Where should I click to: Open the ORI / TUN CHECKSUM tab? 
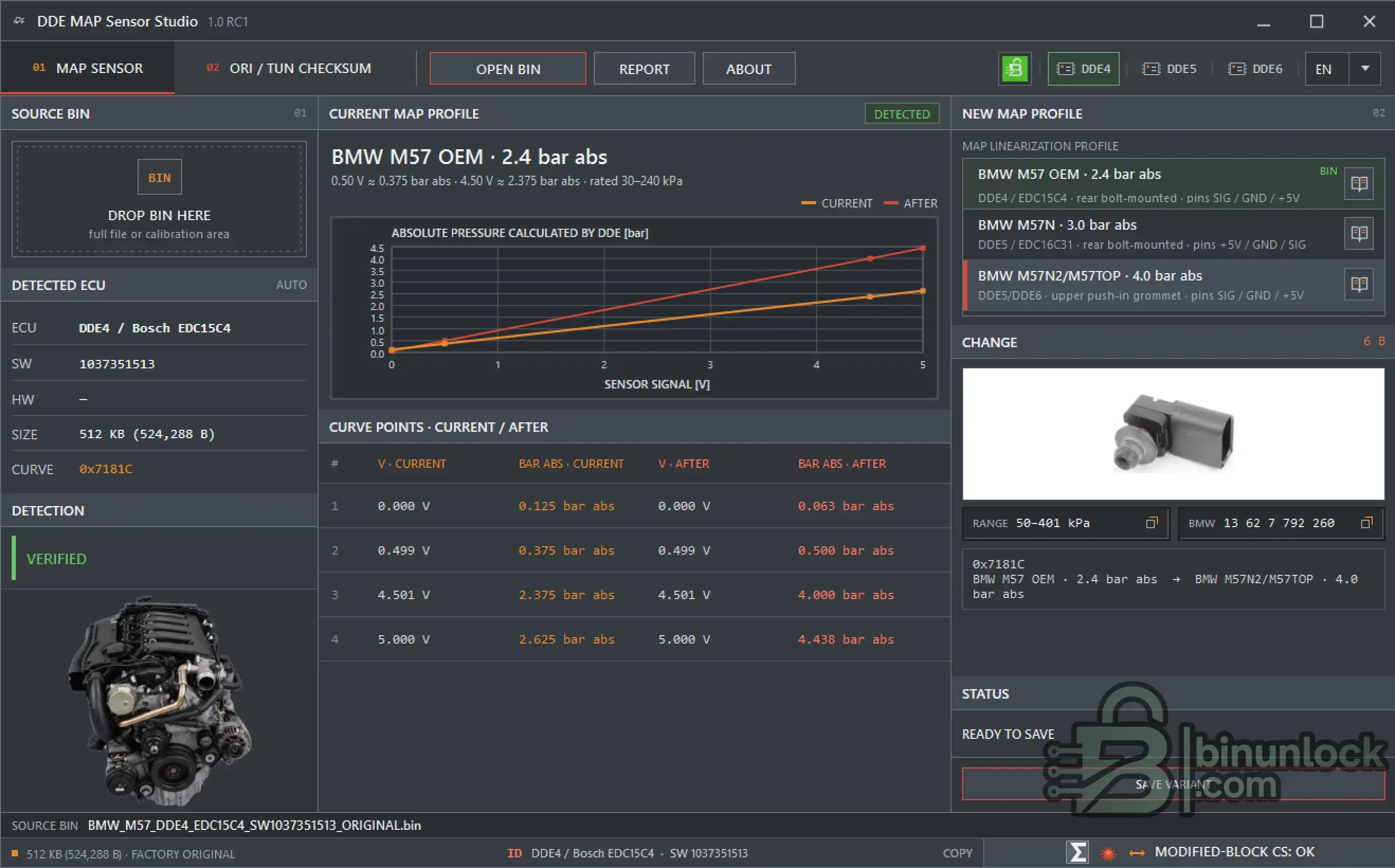click(x=288, y=68)
